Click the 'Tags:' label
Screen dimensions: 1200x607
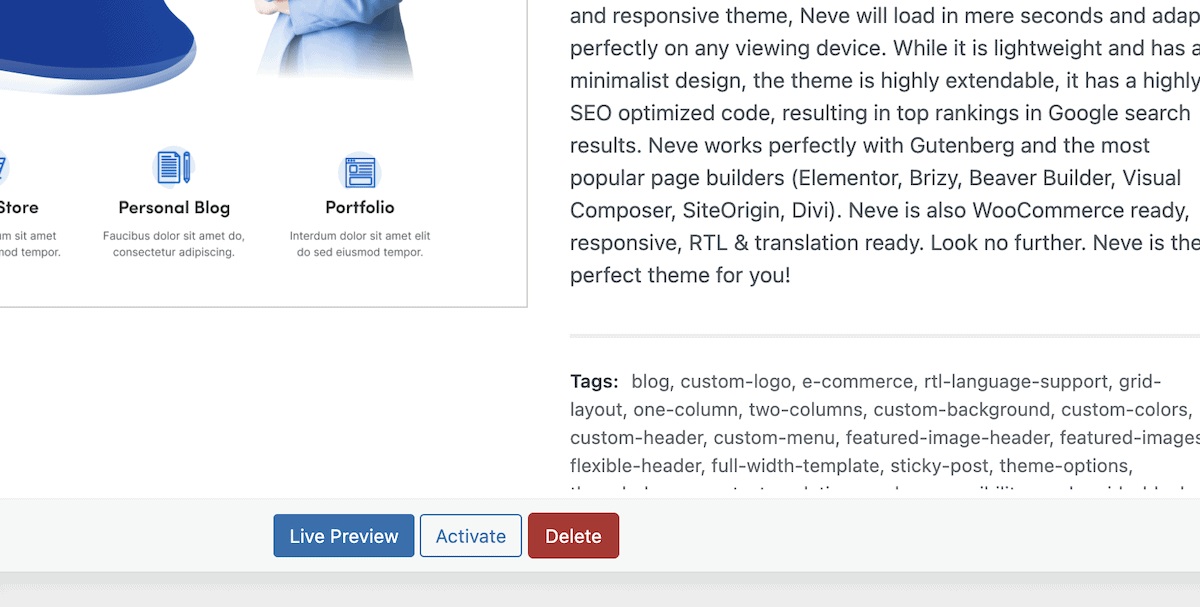[x=594, y=381]
